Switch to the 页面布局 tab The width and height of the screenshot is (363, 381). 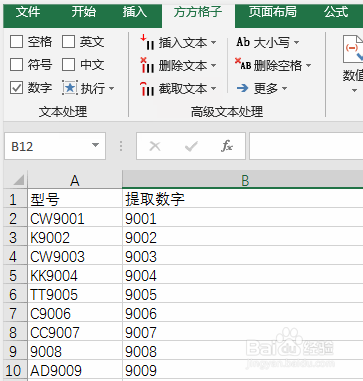[273, 12]
